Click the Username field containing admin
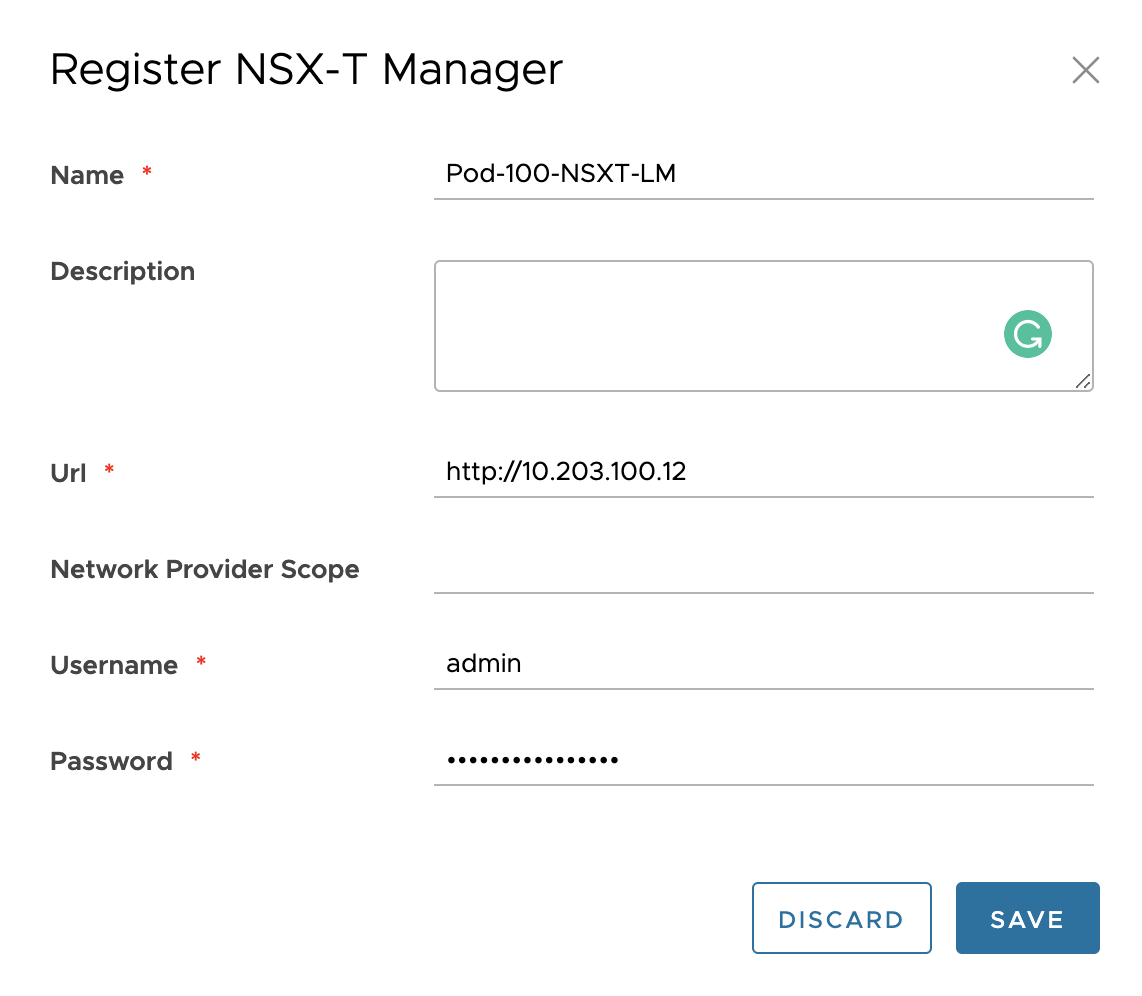Image resolution: width=1142 pixels, height=996 pixels. point(763,664)
